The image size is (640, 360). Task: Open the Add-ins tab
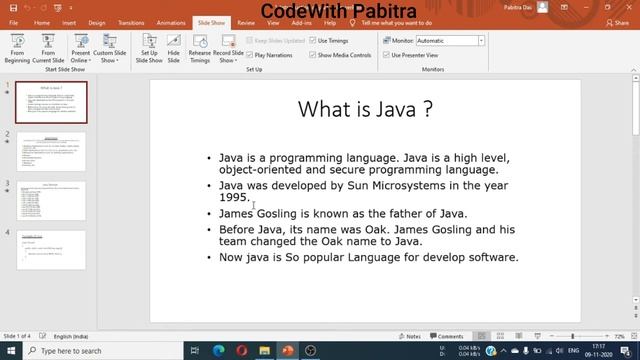click(302, 23)
